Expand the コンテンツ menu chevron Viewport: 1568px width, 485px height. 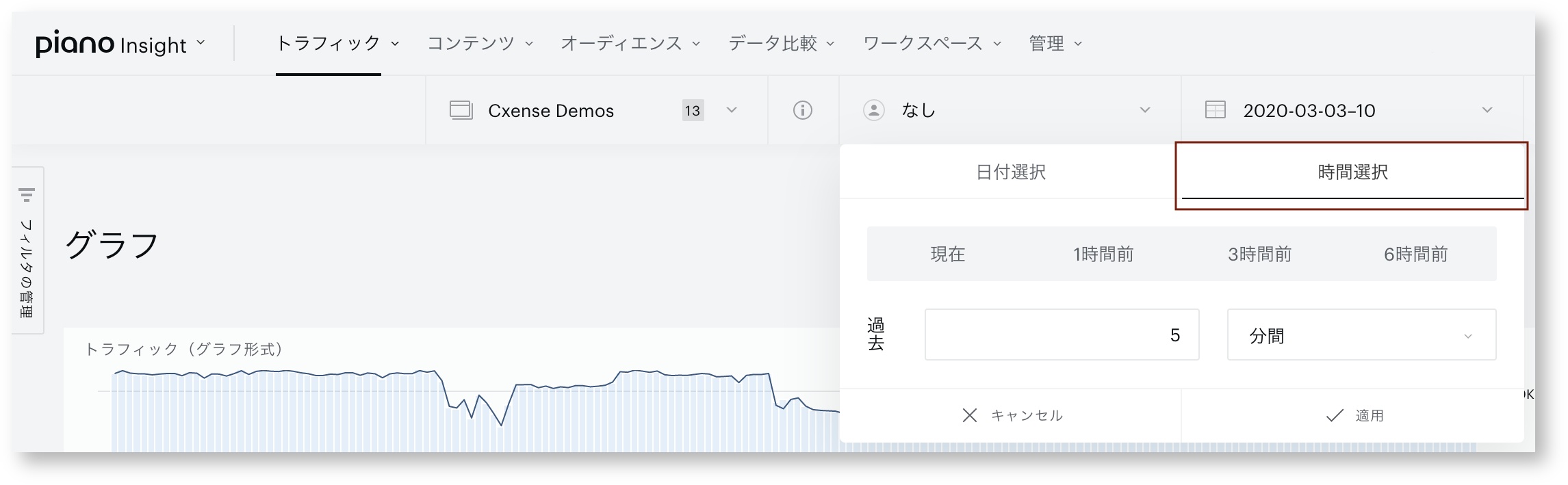point(529,44)
